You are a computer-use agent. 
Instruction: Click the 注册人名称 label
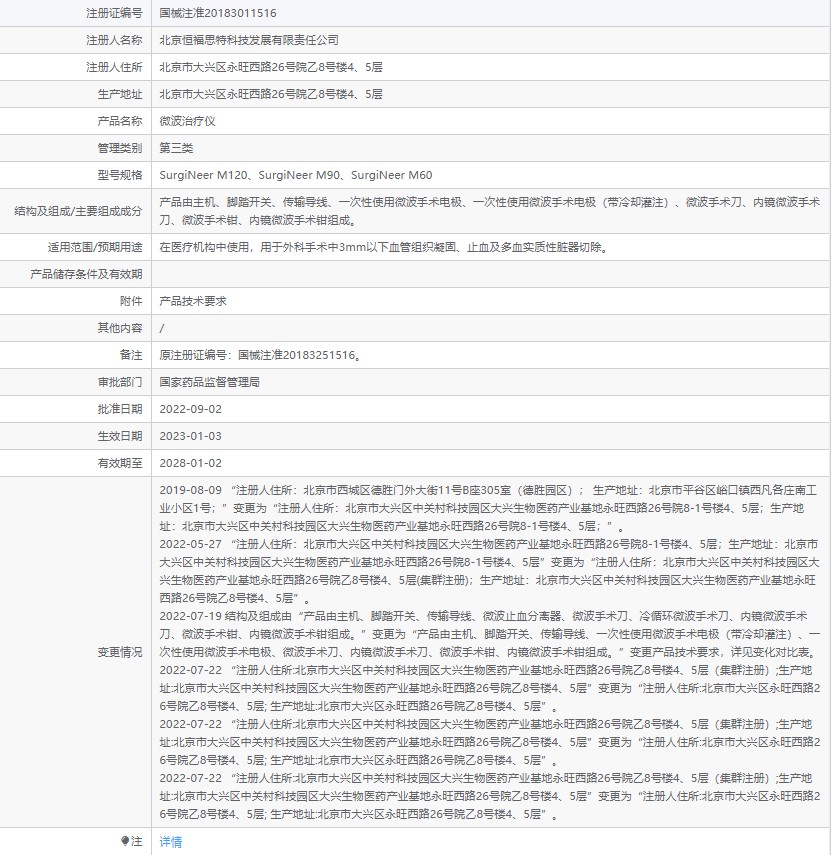coord(114,40)
